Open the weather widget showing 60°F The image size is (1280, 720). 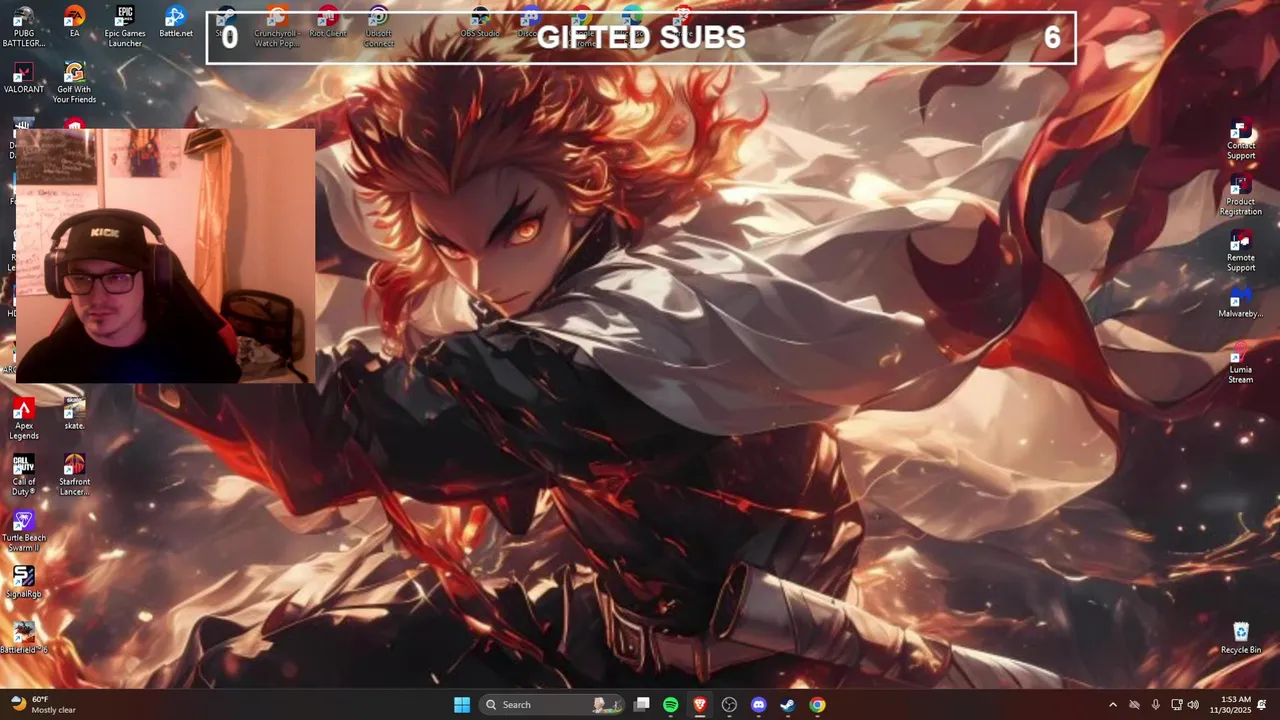[x=44, y=705]
